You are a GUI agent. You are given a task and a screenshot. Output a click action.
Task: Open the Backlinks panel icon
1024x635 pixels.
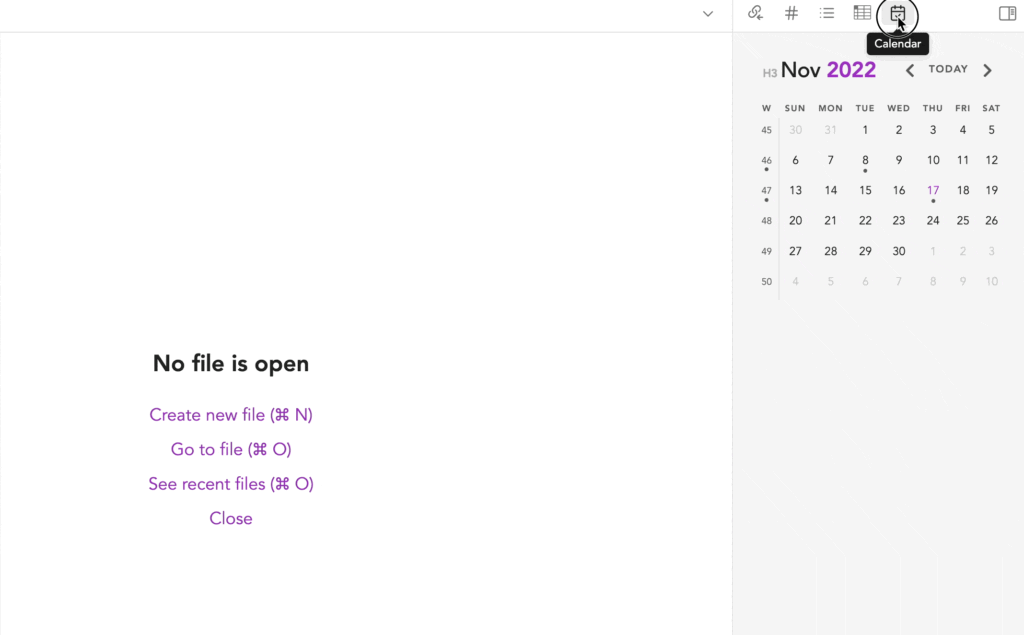click(755, 14)
